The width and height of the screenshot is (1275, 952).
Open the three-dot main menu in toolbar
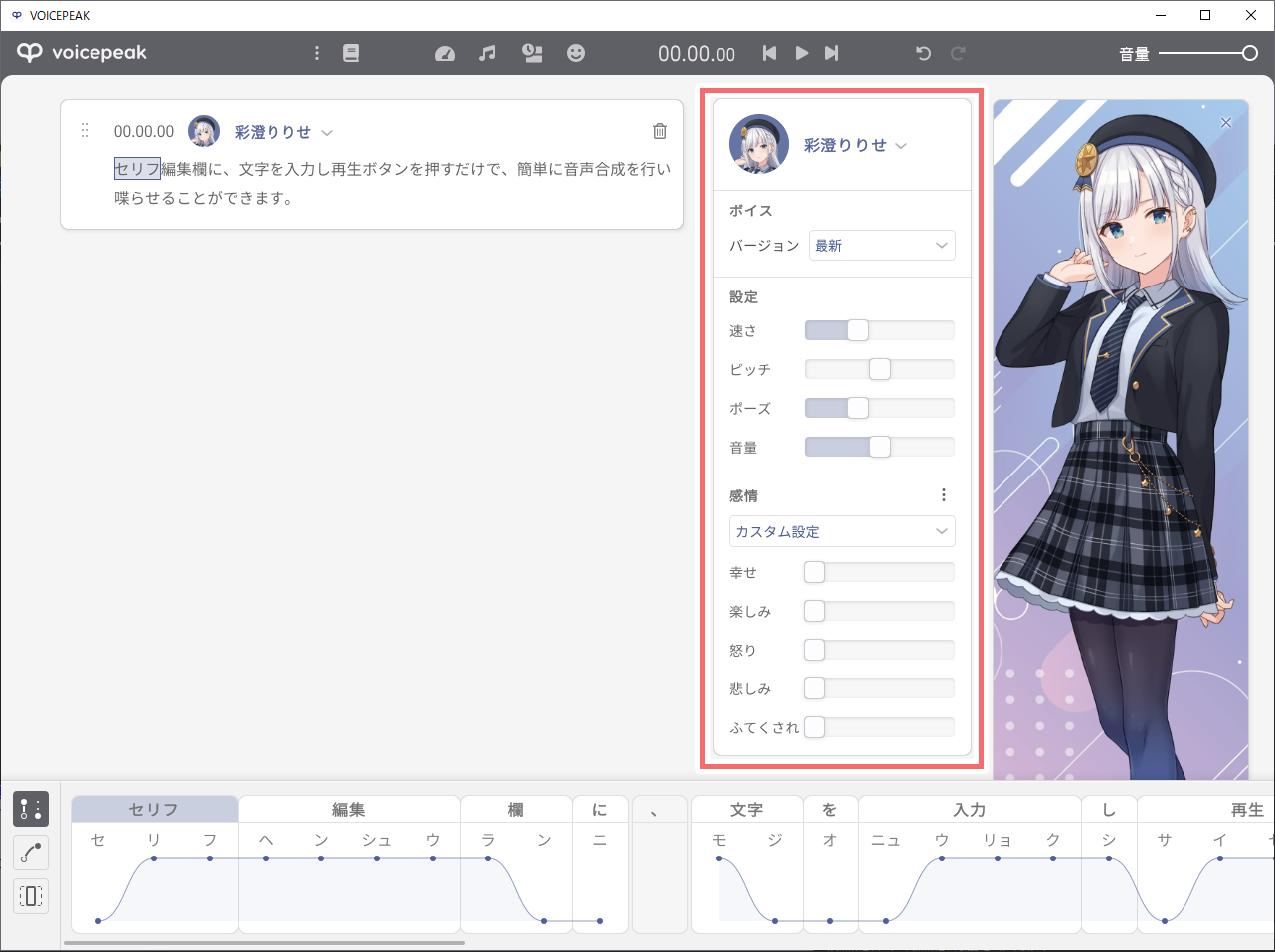317,53
